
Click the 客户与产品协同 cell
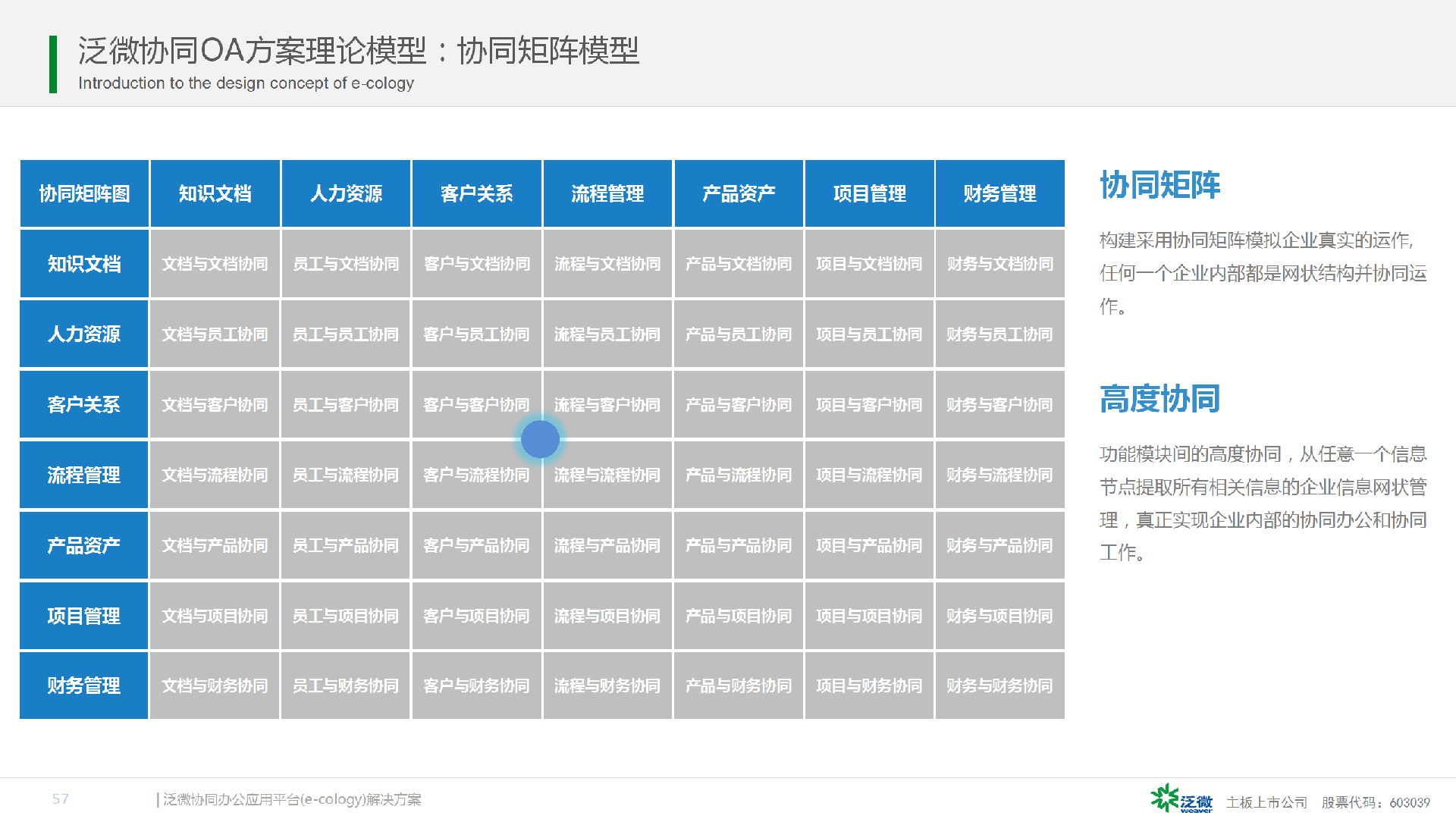point(477,545)
